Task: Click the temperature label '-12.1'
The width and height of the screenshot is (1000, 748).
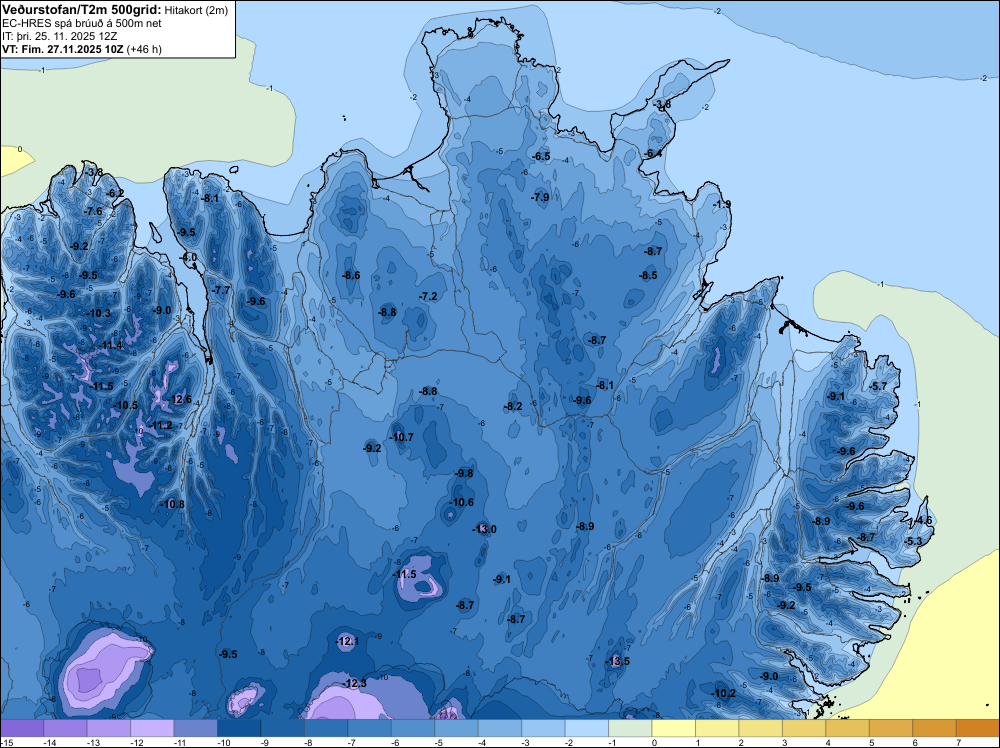Action: (348, 641)
